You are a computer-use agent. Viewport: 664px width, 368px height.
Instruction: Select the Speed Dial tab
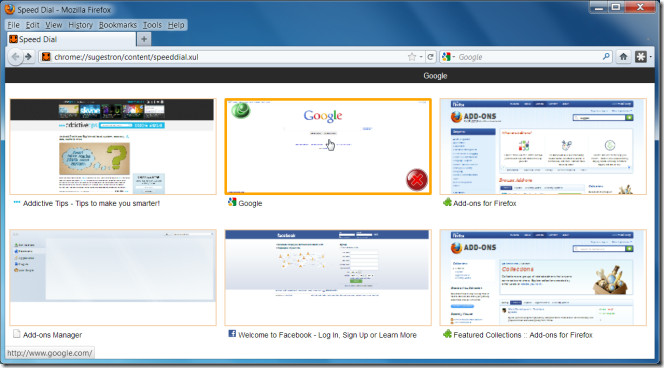tap(71, 39)
